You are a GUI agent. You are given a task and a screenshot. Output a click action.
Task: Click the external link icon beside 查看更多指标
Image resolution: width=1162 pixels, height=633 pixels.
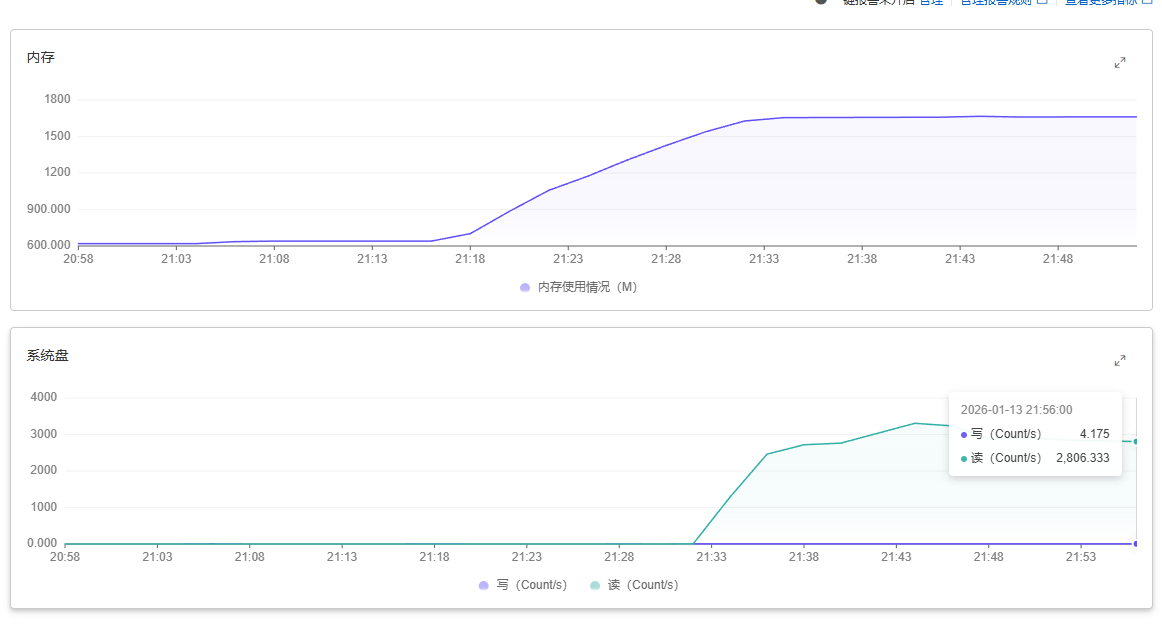tap(1148, 1)
